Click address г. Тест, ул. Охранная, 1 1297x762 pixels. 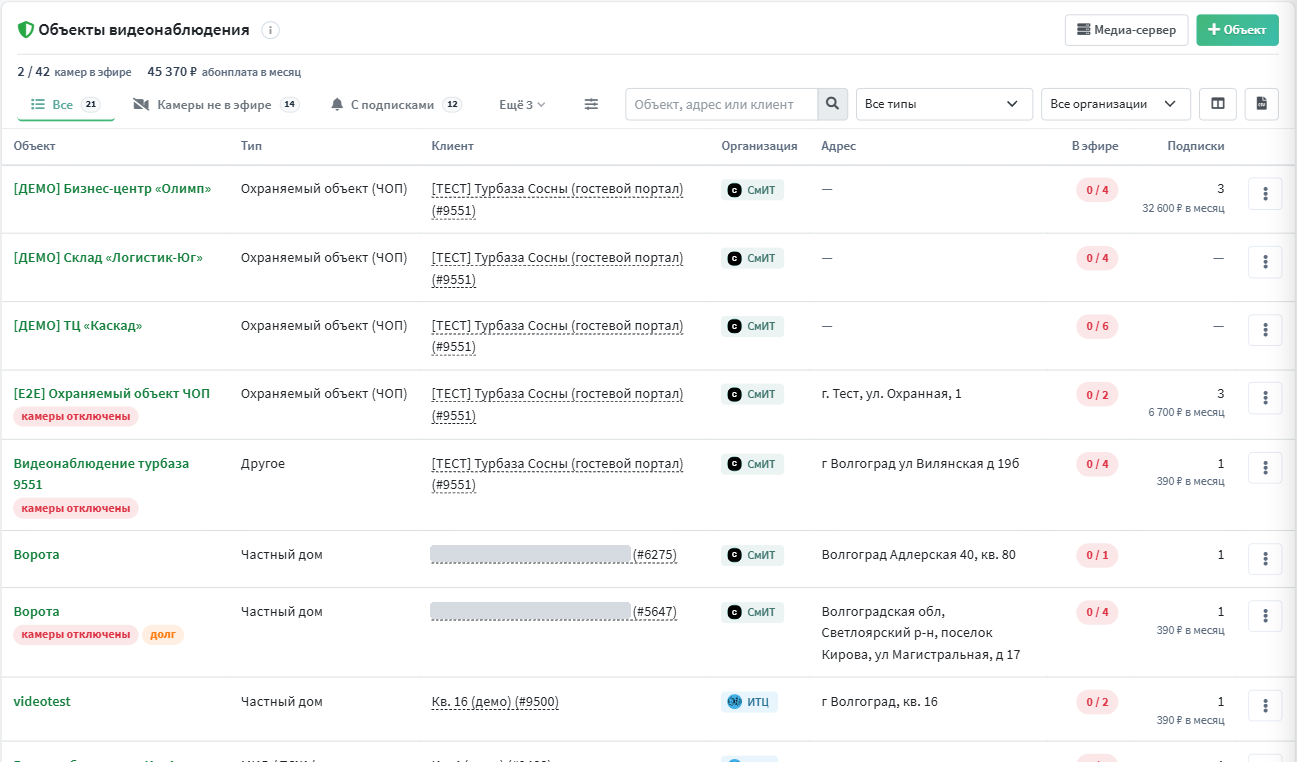tap(891, 394)
